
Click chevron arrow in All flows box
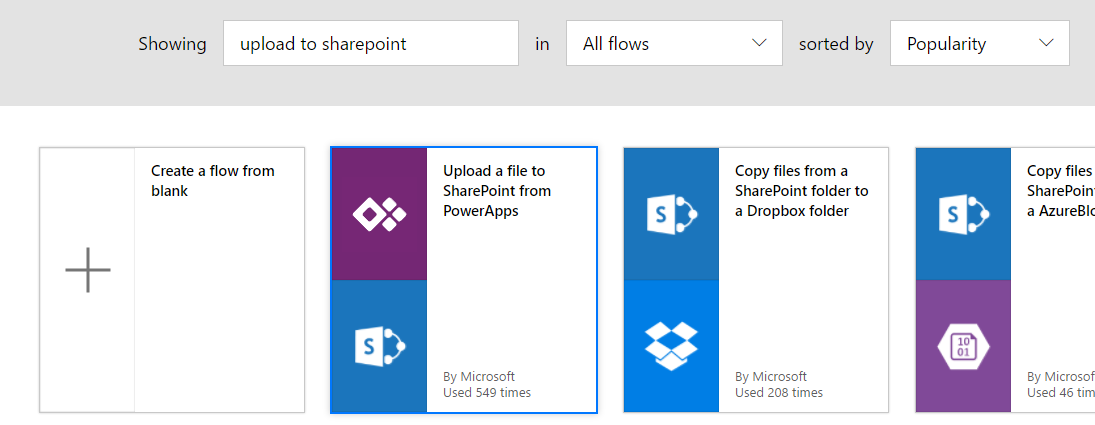click(x=758, y=43)
